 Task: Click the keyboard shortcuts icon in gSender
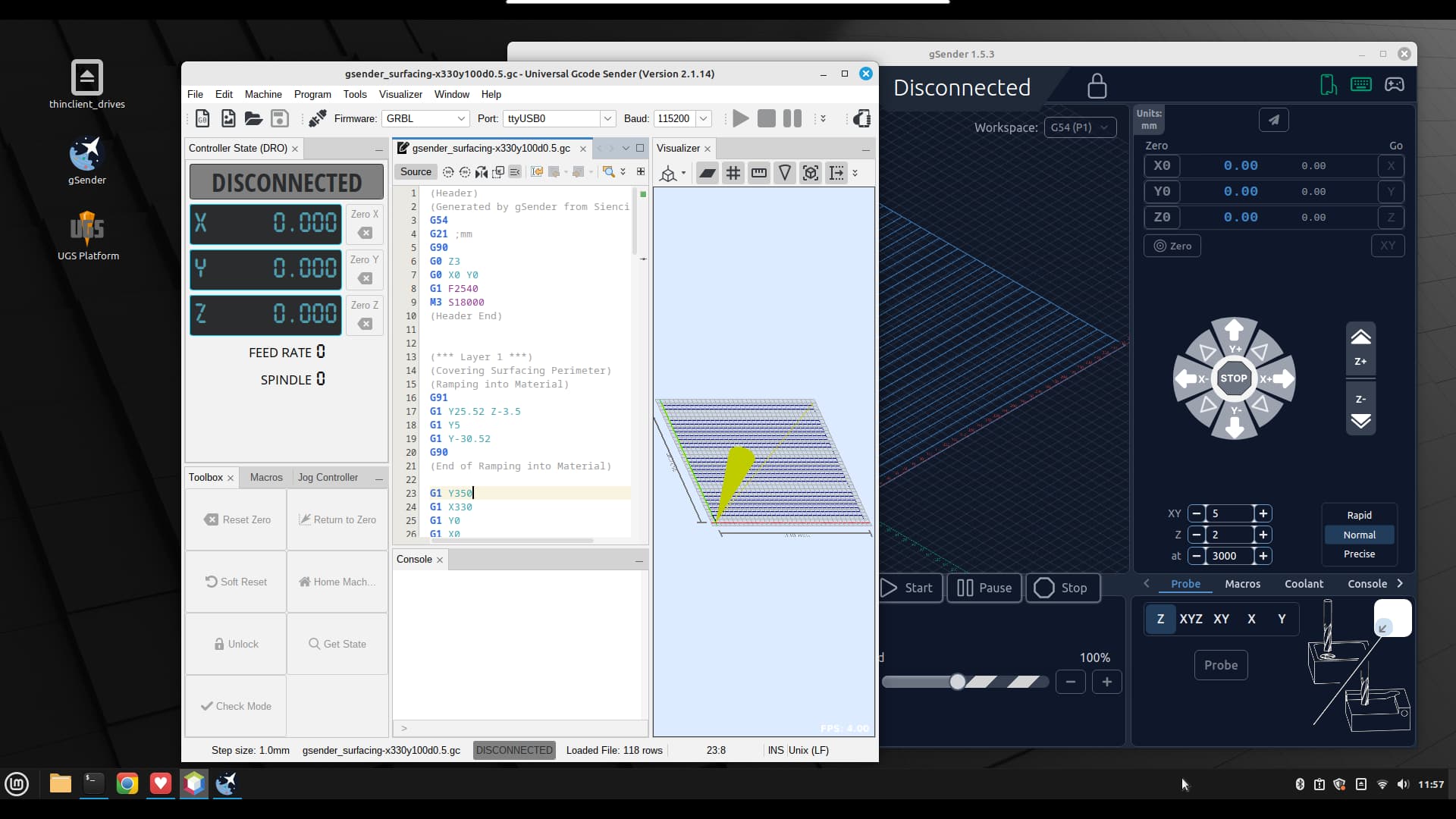(1360, 85)
